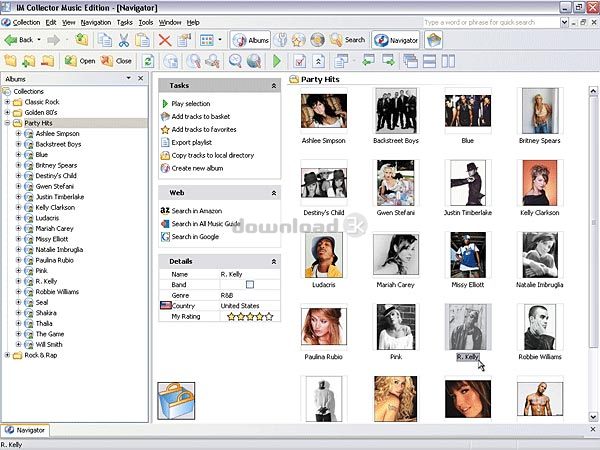This screenshot has height=450, width=600.
Task: Collapse the Tasks panel chevron
Action: click(274, 86)
